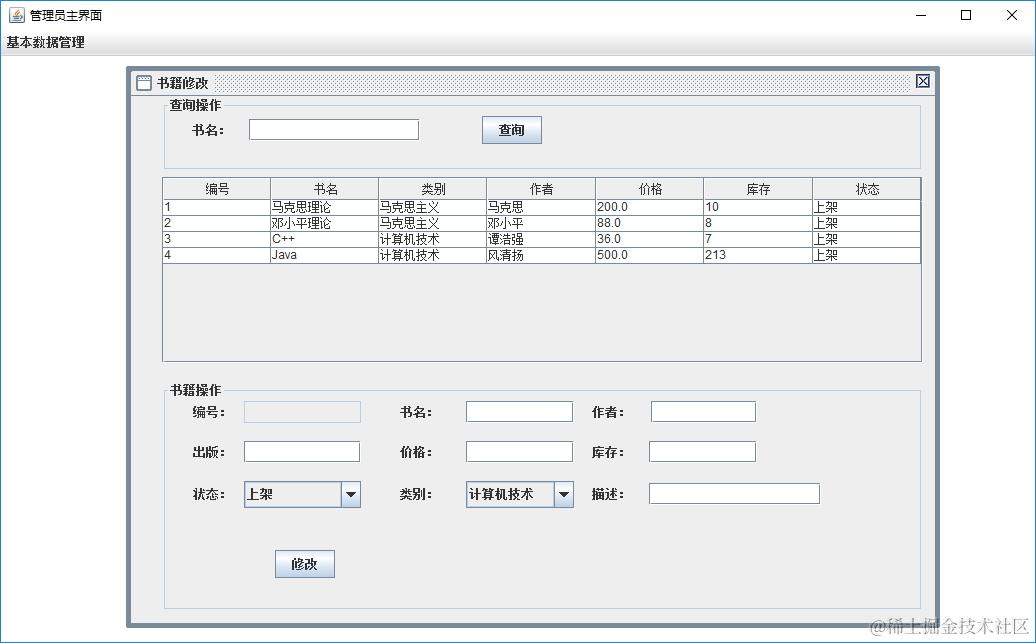Click the 库存 column header
The image size is (1036, 643).
coord(758,189)
